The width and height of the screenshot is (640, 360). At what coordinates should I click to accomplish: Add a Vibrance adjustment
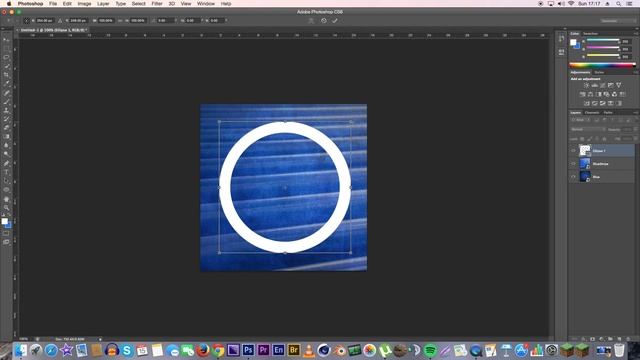(619, 85)
